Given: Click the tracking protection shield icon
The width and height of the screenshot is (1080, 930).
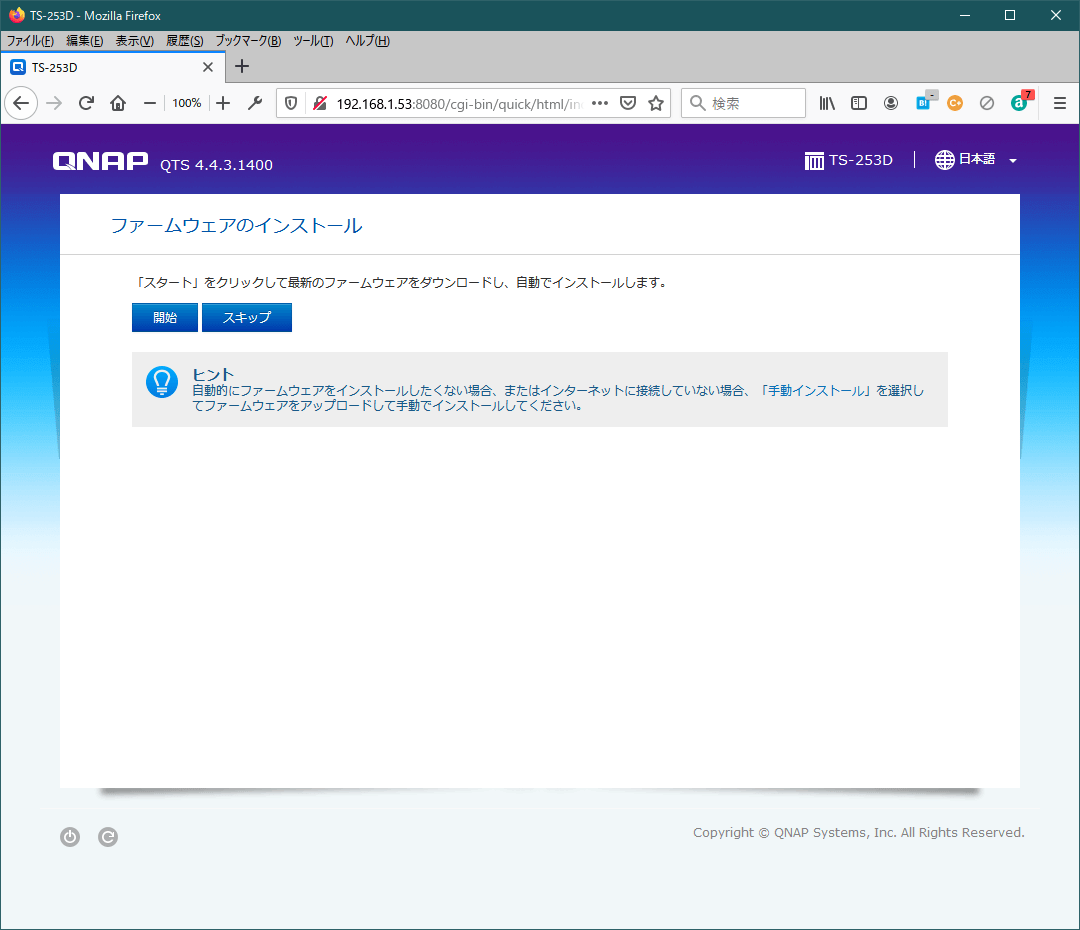Looking at the screenshot, I should tap(291, 103).
